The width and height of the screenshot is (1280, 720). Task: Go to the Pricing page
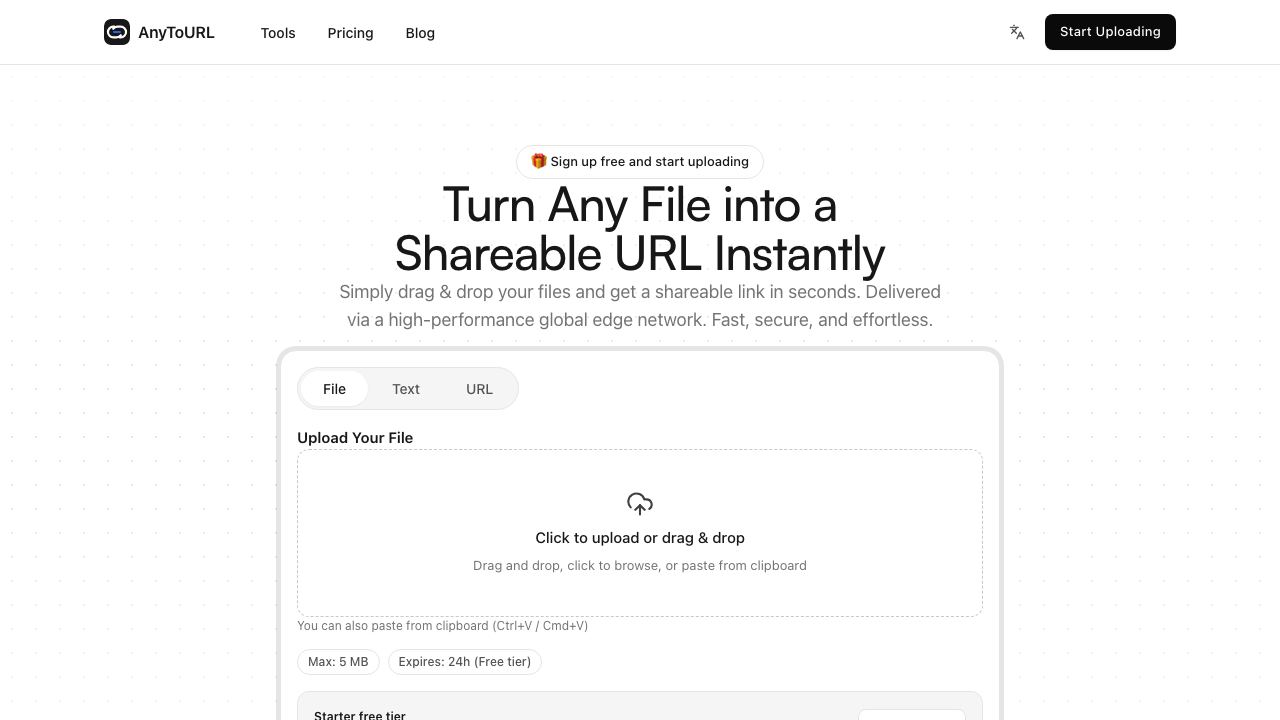pos(350,33)
